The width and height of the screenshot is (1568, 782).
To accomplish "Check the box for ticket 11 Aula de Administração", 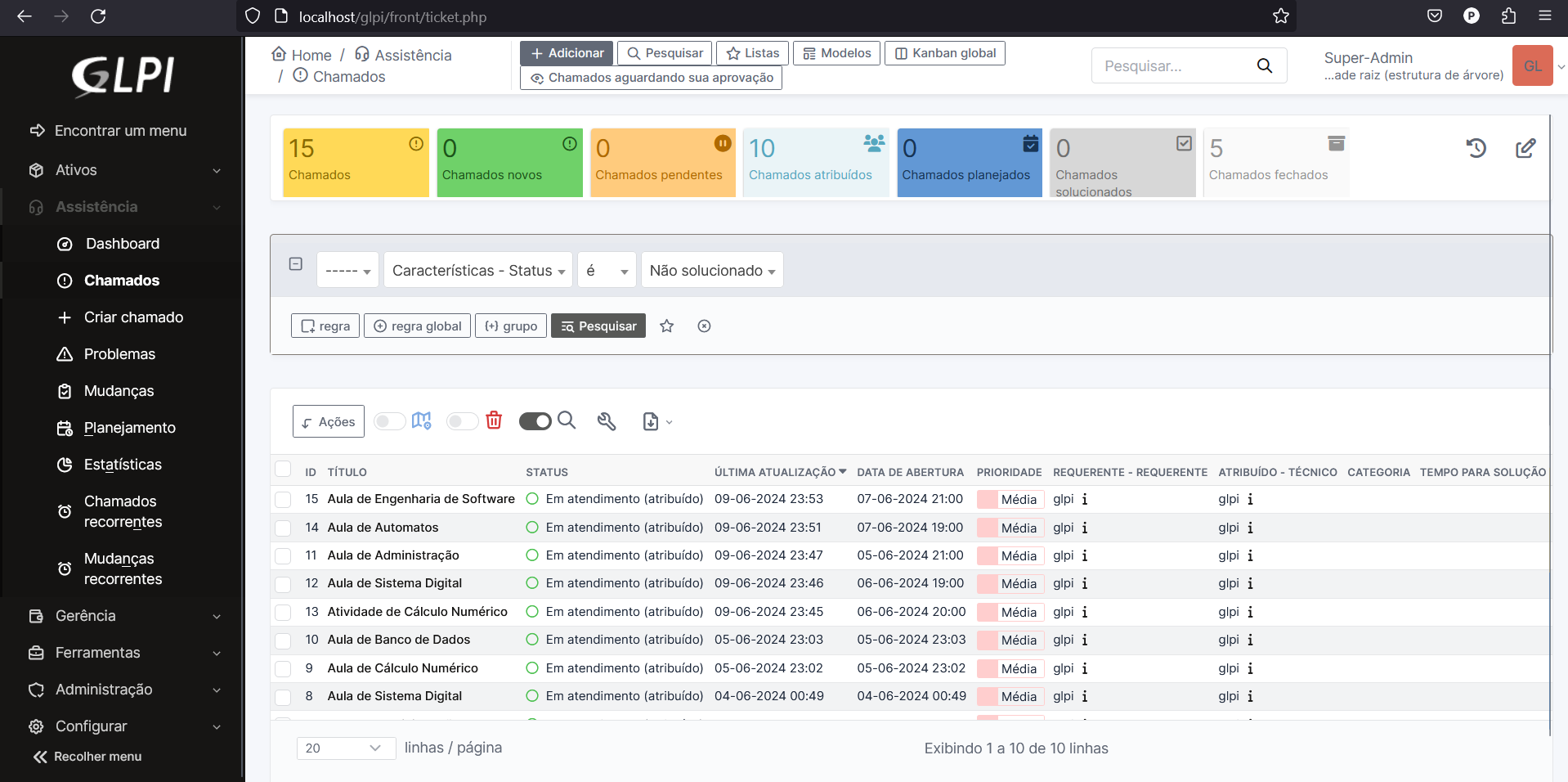I will [x=283, y=556].
